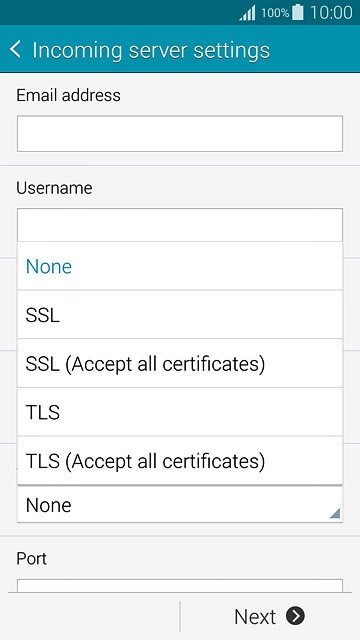The height and width of the screenshot is (640, 360).
Task: Tap the Incoming server settings title
Action: point(151,50)
